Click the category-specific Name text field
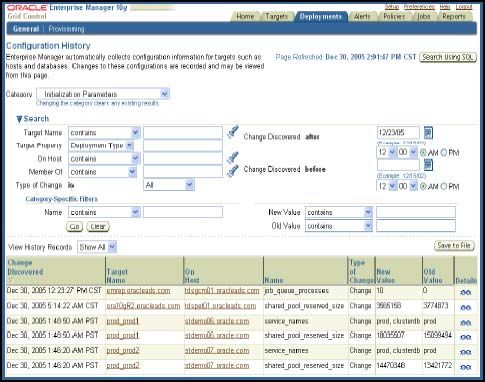 pyautogui.click(x=183, y=212)
